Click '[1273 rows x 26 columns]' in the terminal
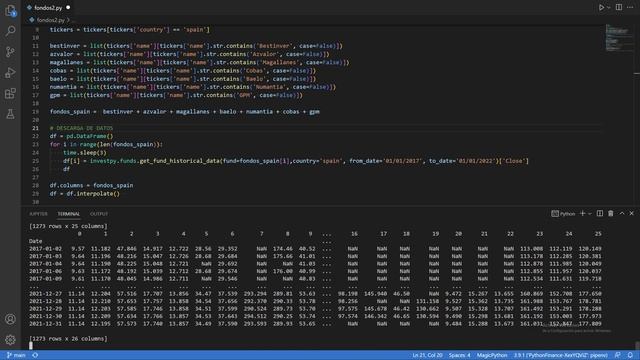Viewport: 640px width, 360px height. (68, 339)
